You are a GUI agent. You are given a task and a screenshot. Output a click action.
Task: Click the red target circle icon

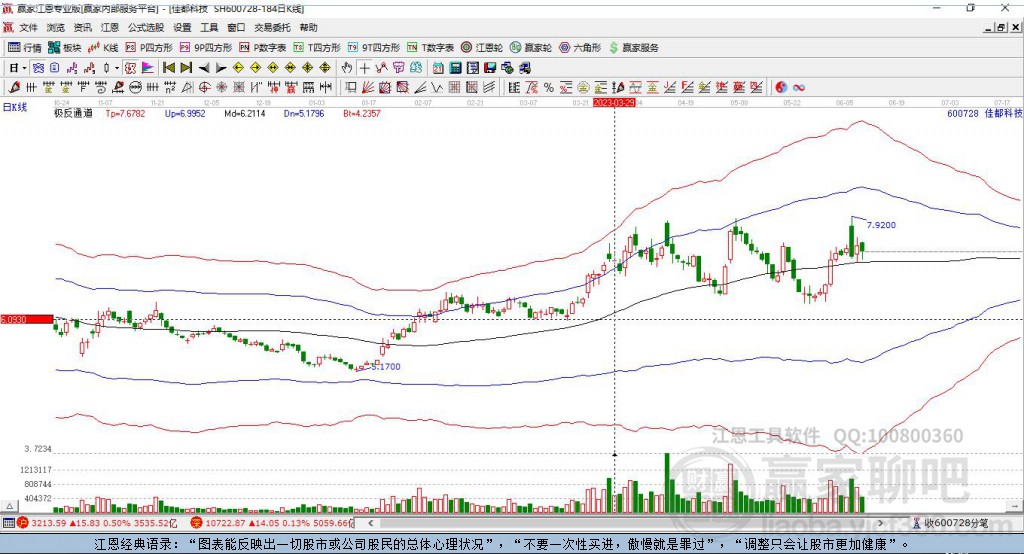(x=204, y=87)
